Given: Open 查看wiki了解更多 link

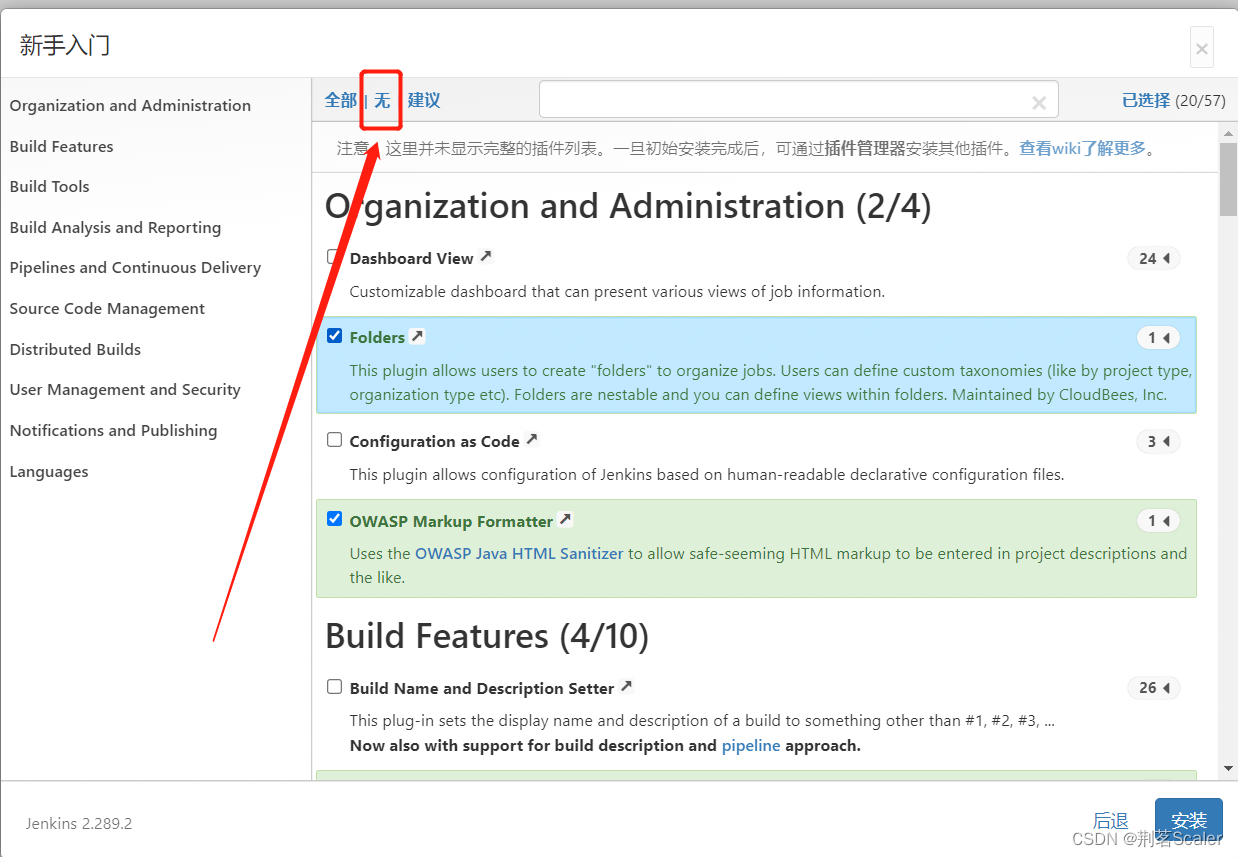Looking at the screenshot, I should coord(1082,148).
